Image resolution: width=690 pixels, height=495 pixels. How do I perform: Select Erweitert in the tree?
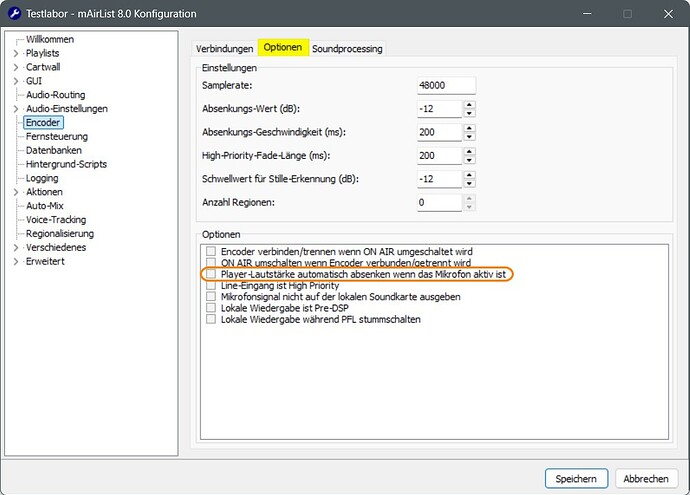click(45, 261)
